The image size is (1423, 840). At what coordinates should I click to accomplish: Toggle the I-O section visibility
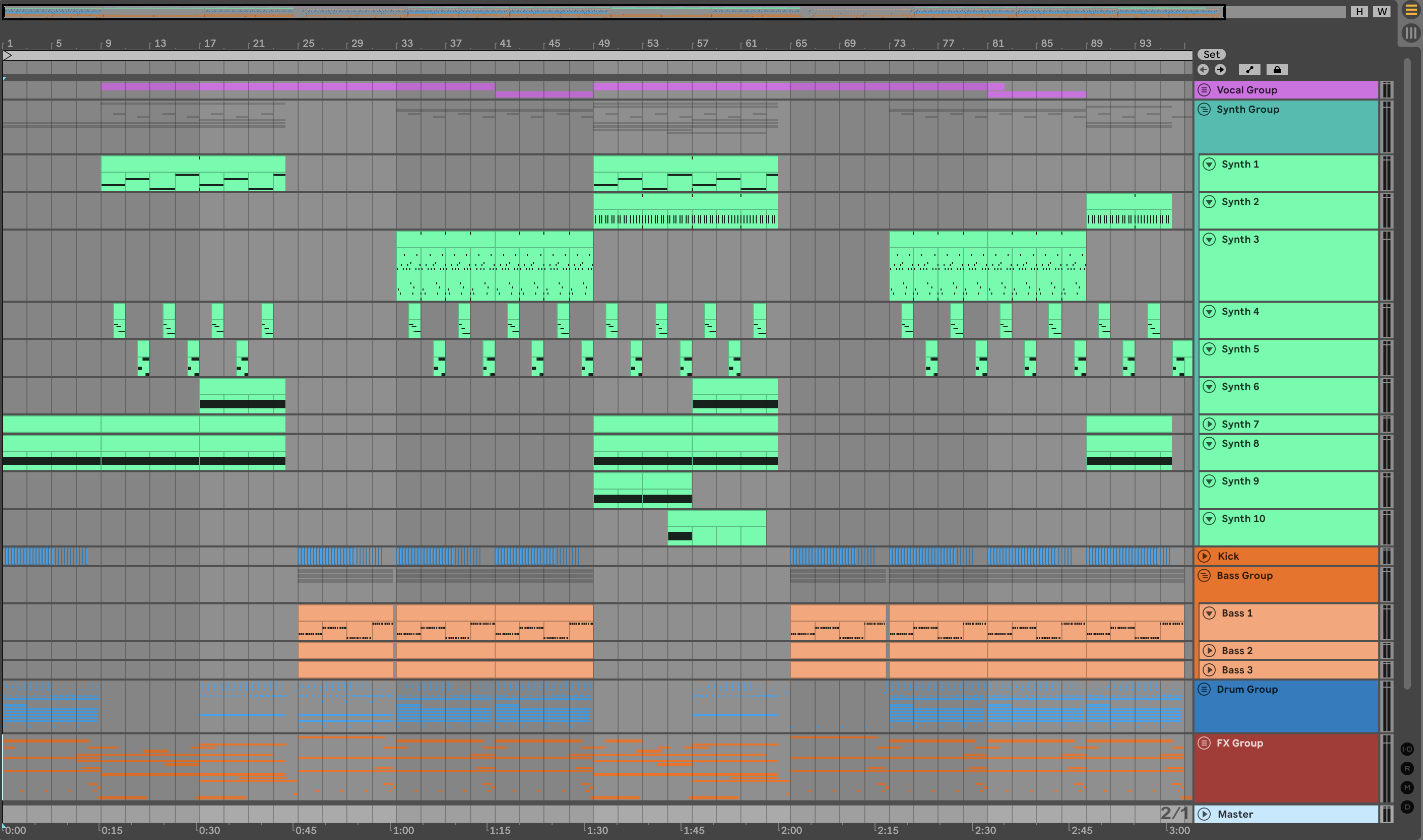(1407, 750)
